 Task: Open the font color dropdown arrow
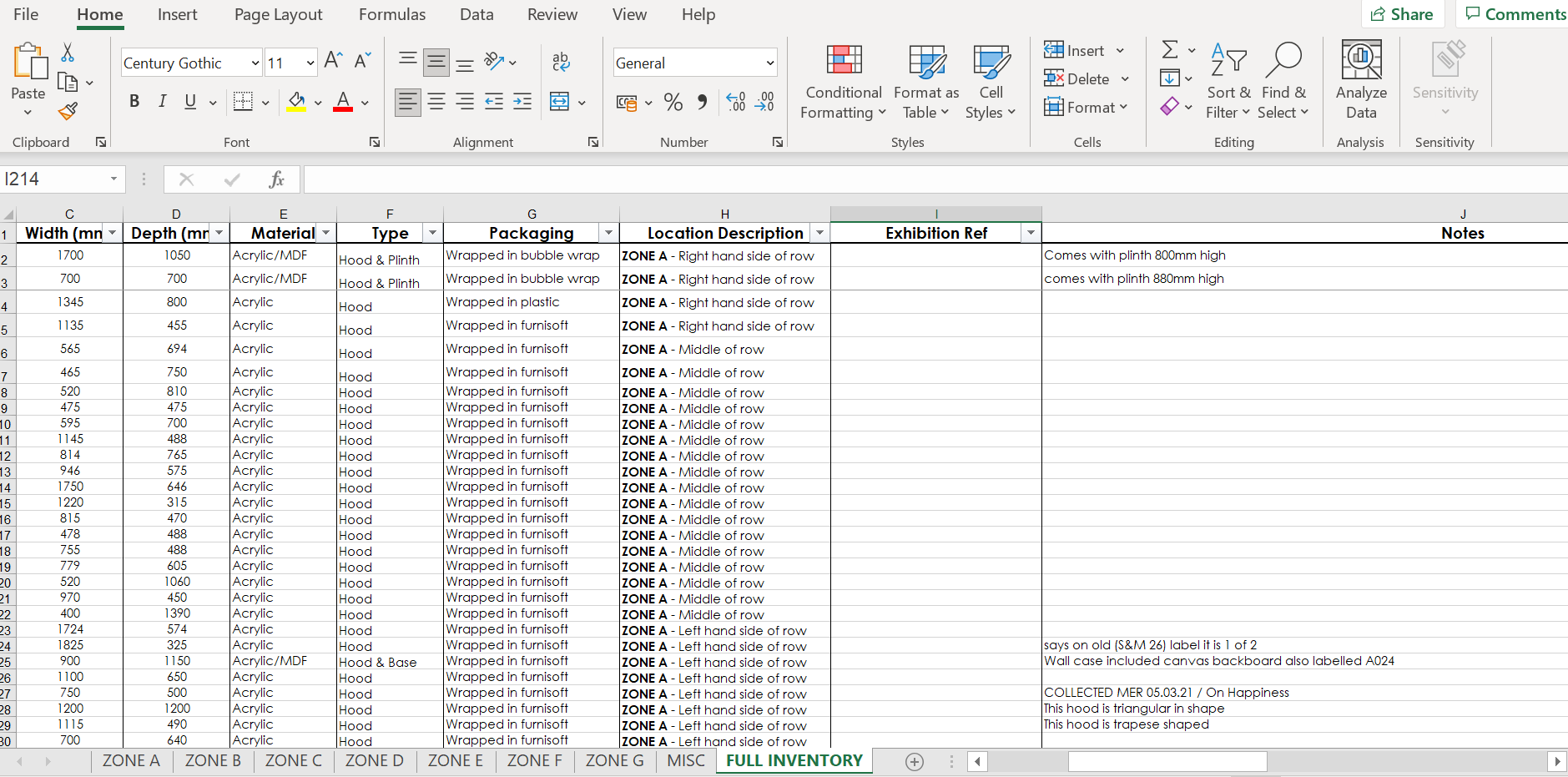(365, 103)
